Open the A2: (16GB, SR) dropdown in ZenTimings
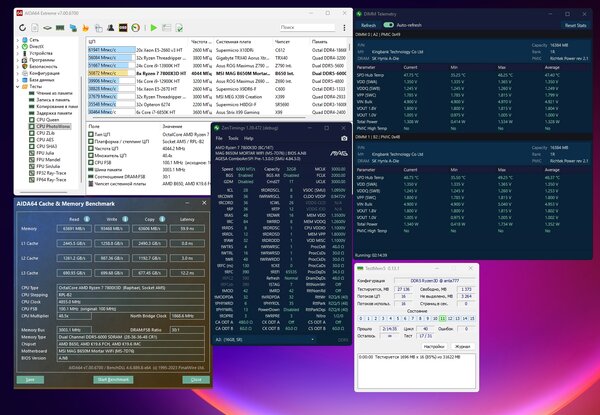Viewport: 600px width, 415px height. tap(265, 339)
